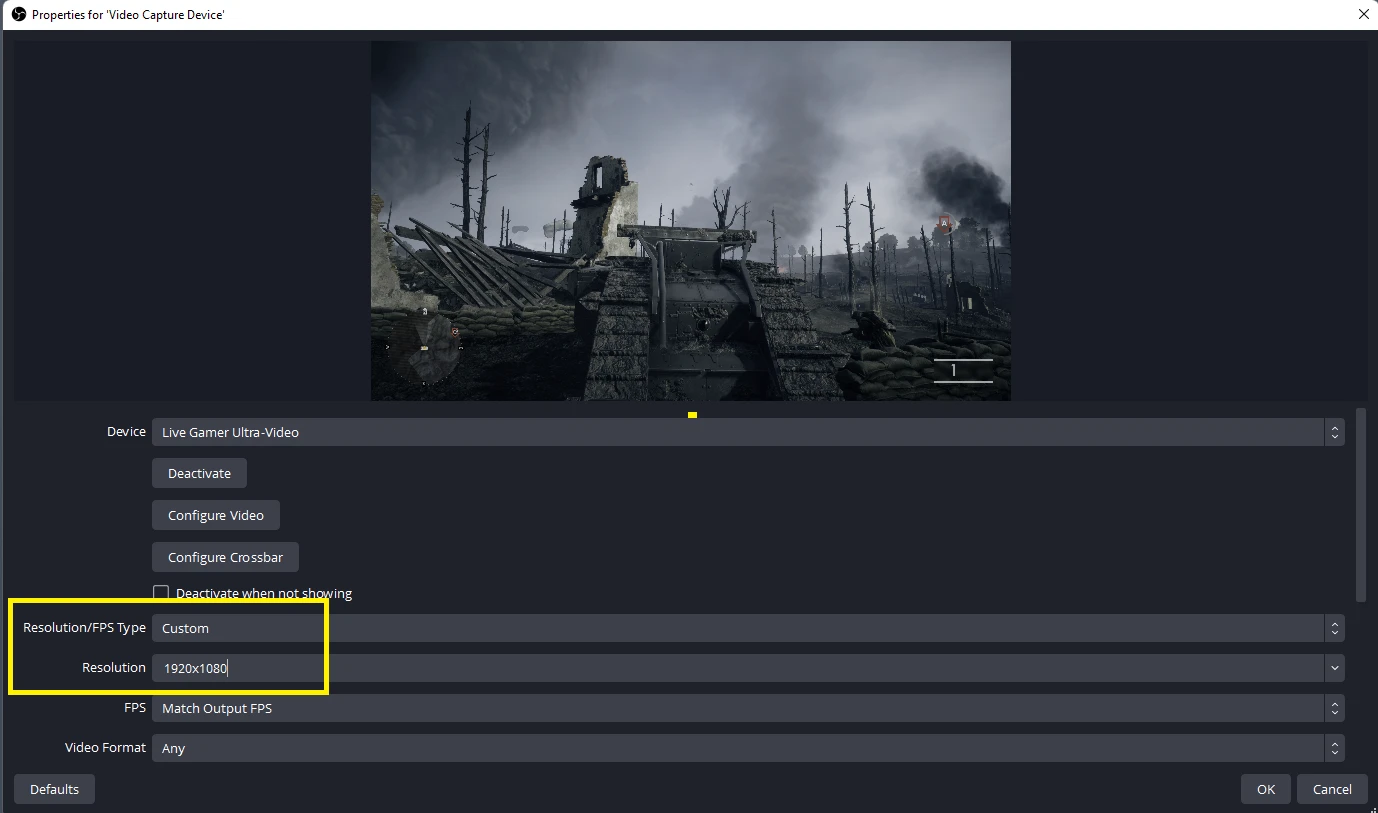Confirm changes with OK button
Image resolution: width=1378 pixels, height=813 pixels.
pos(1266,789)
